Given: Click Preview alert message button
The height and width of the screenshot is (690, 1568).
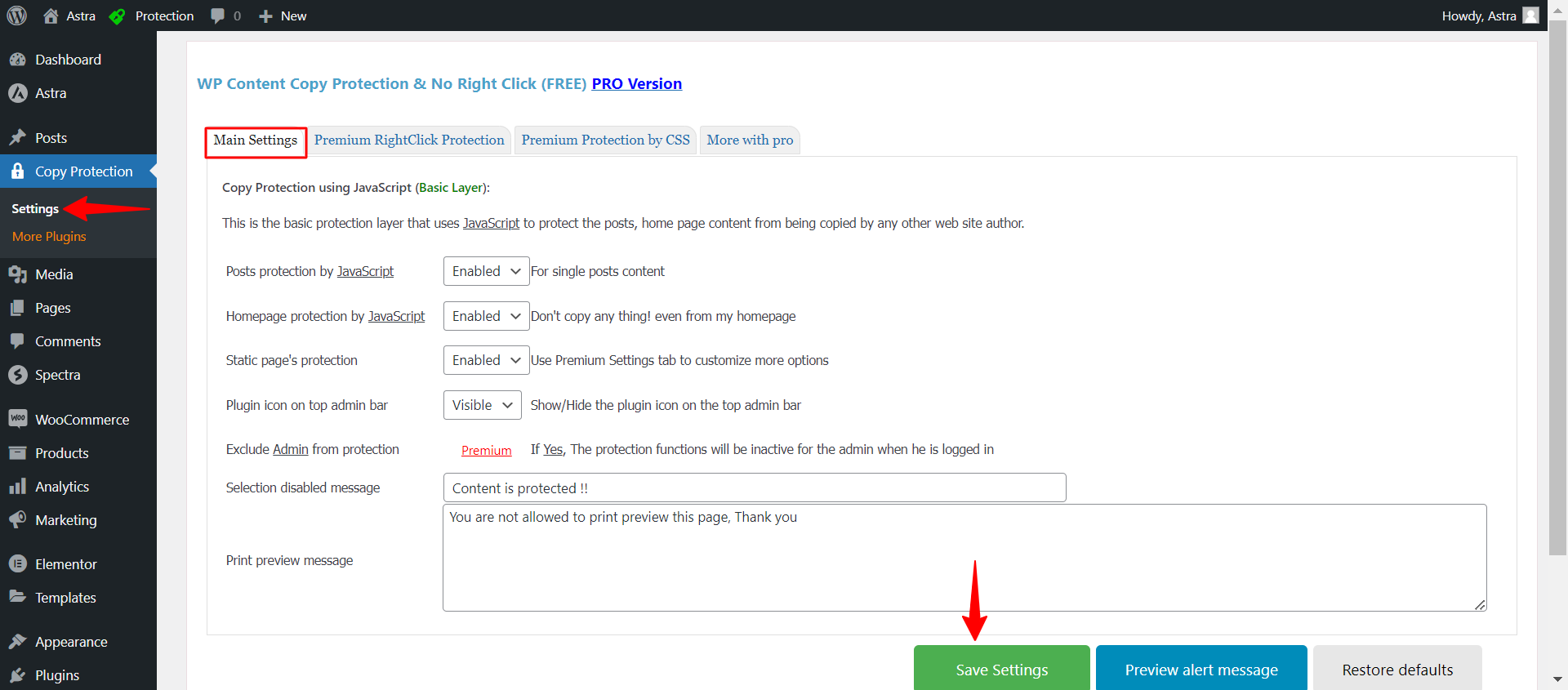Looking at the screenshot, I should tap(1201, 669).
